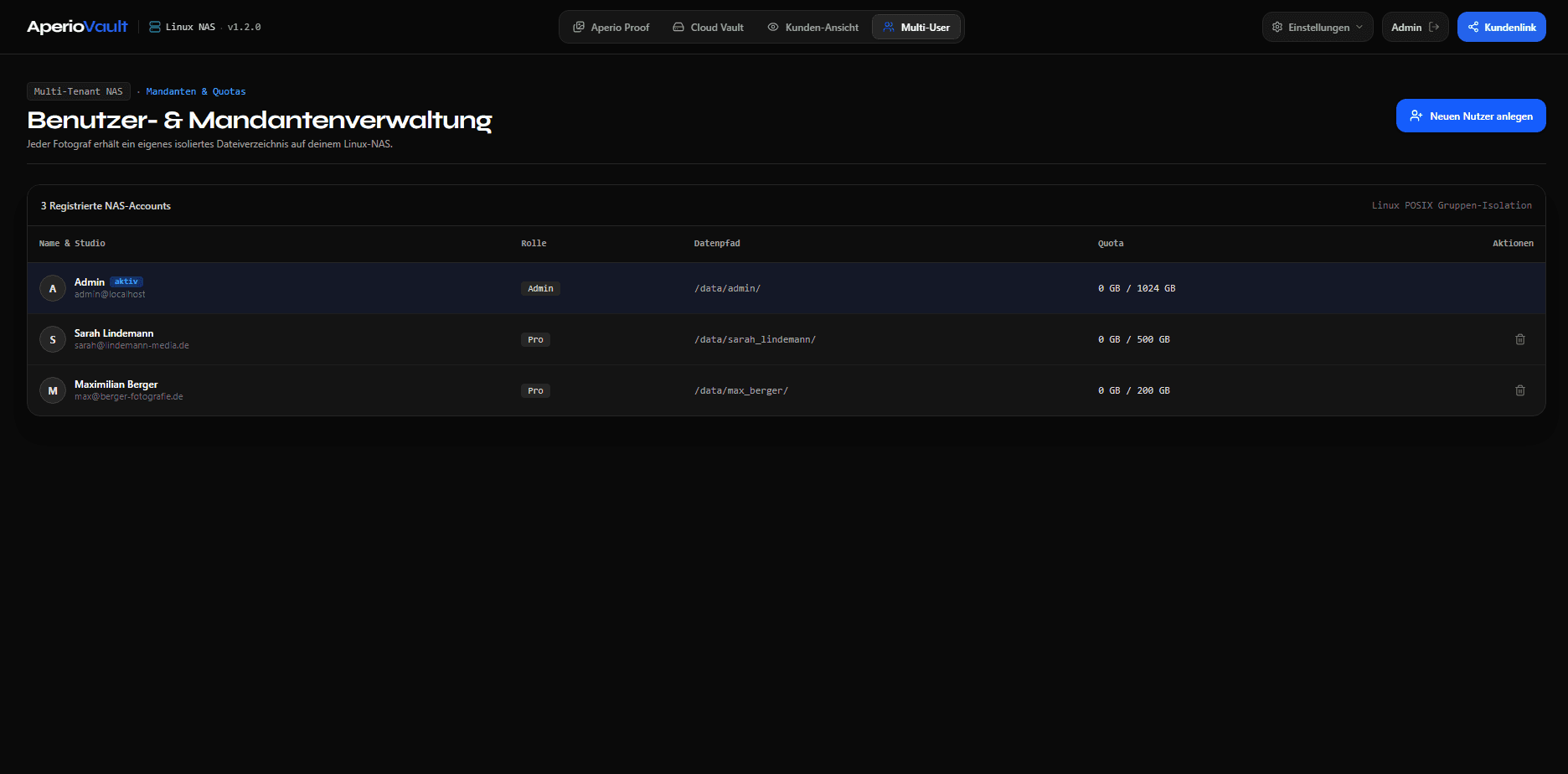Click the Mandanten & Quotas breadcrumb link
Viewport: 1568px width, 774px height.
196,91
